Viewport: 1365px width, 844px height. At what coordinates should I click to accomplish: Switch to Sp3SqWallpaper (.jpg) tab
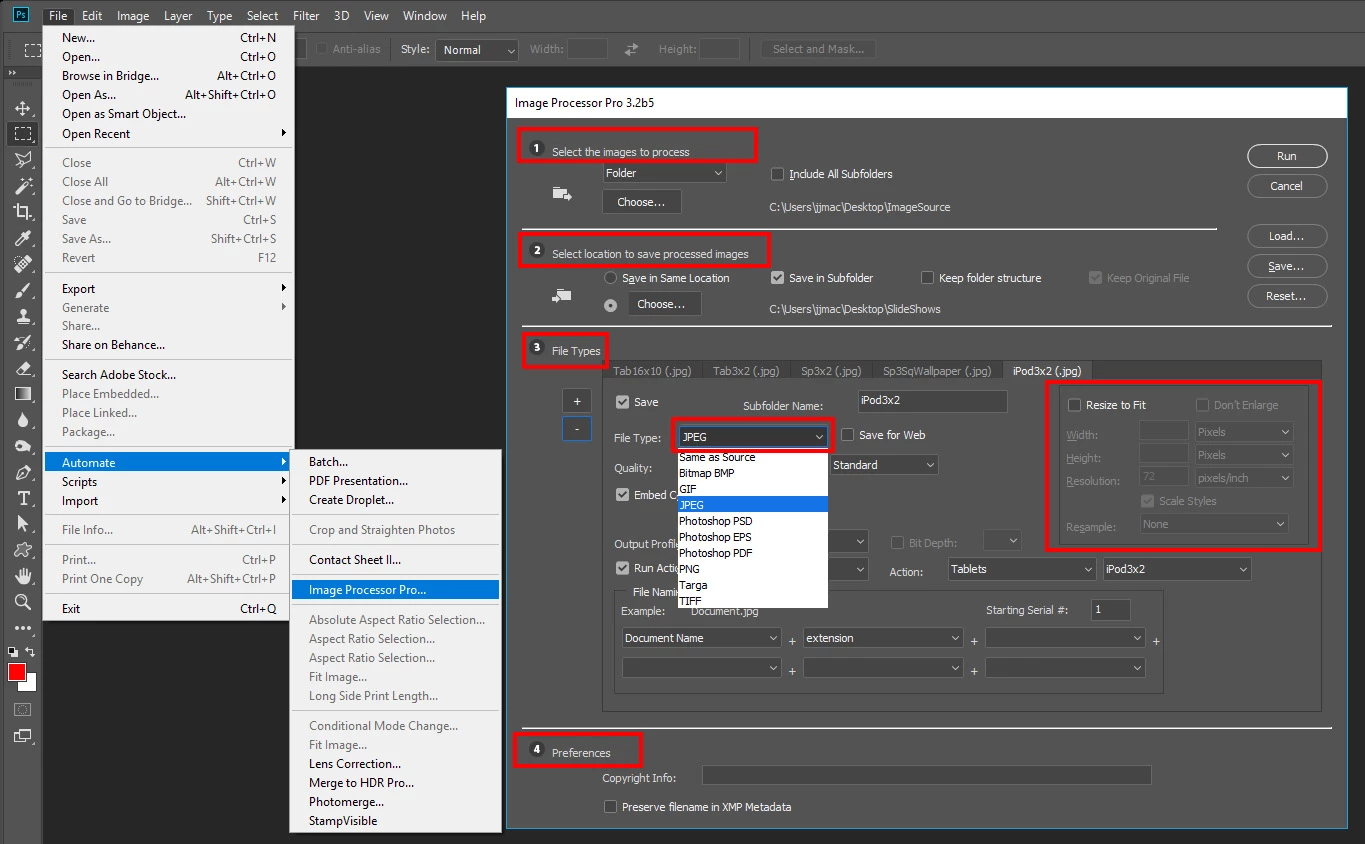coord(937,371)
